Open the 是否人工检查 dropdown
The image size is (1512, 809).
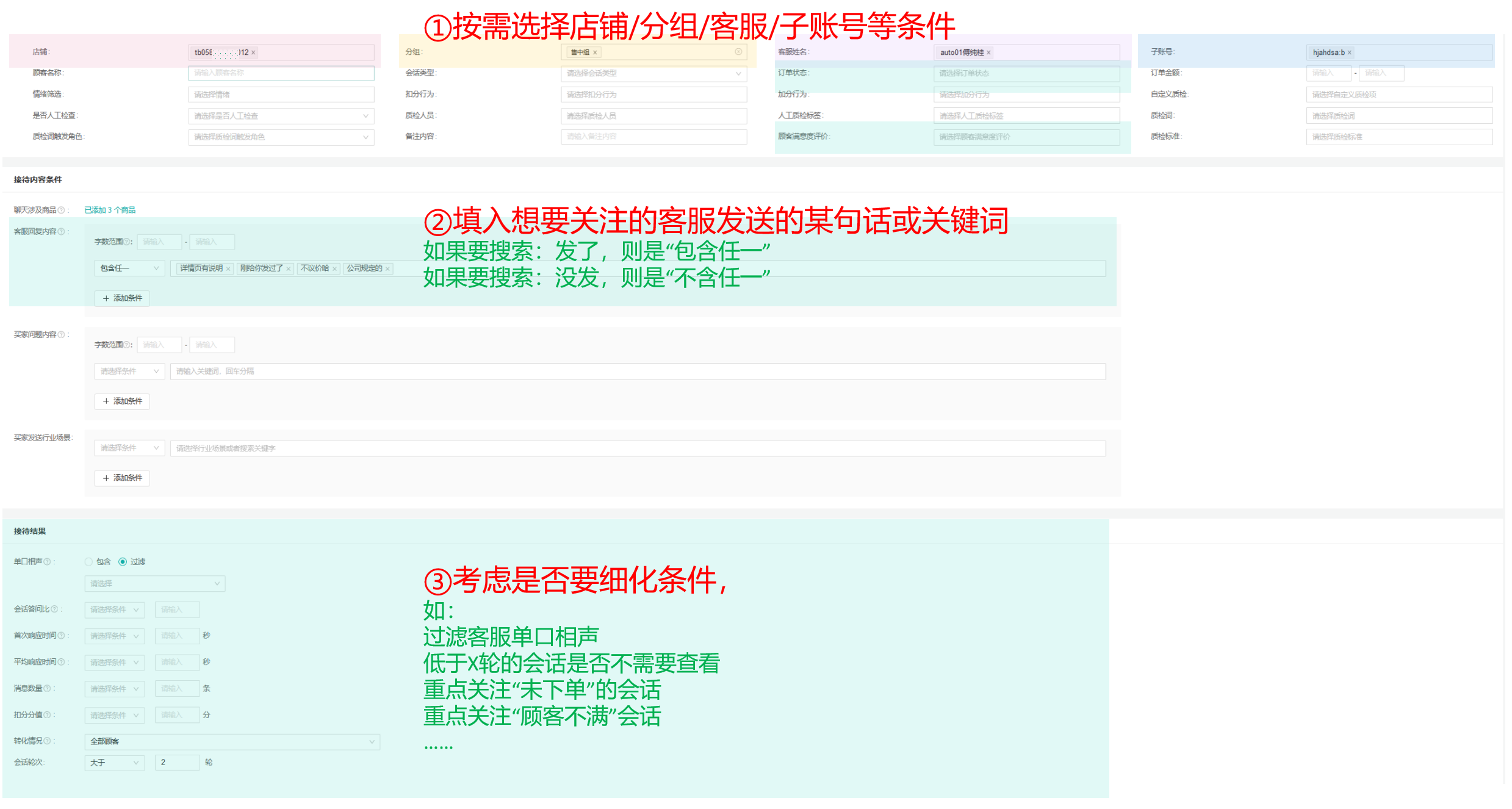point(281,116)
